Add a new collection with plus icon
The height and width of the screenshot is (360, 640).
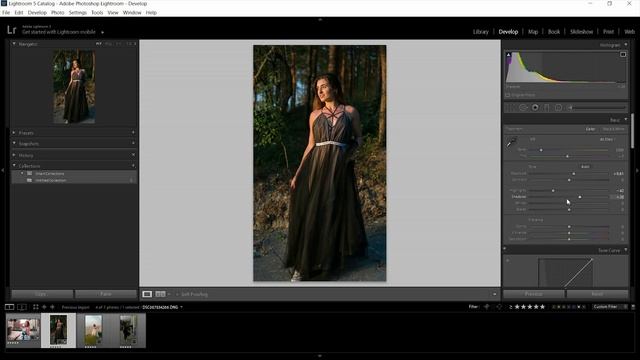[133, 166]
